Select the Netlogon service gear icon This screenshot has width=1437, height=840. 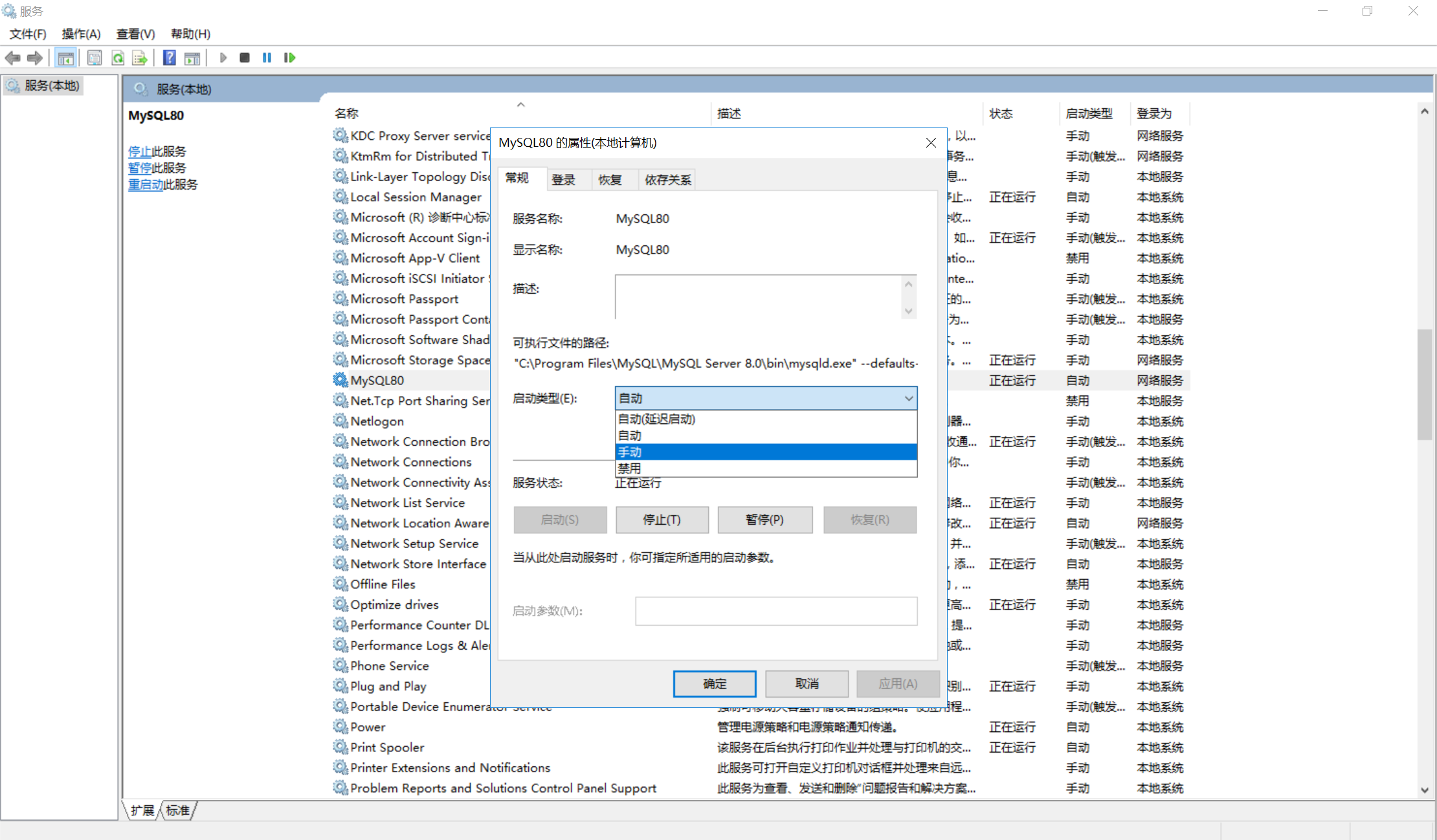[340, 421]
